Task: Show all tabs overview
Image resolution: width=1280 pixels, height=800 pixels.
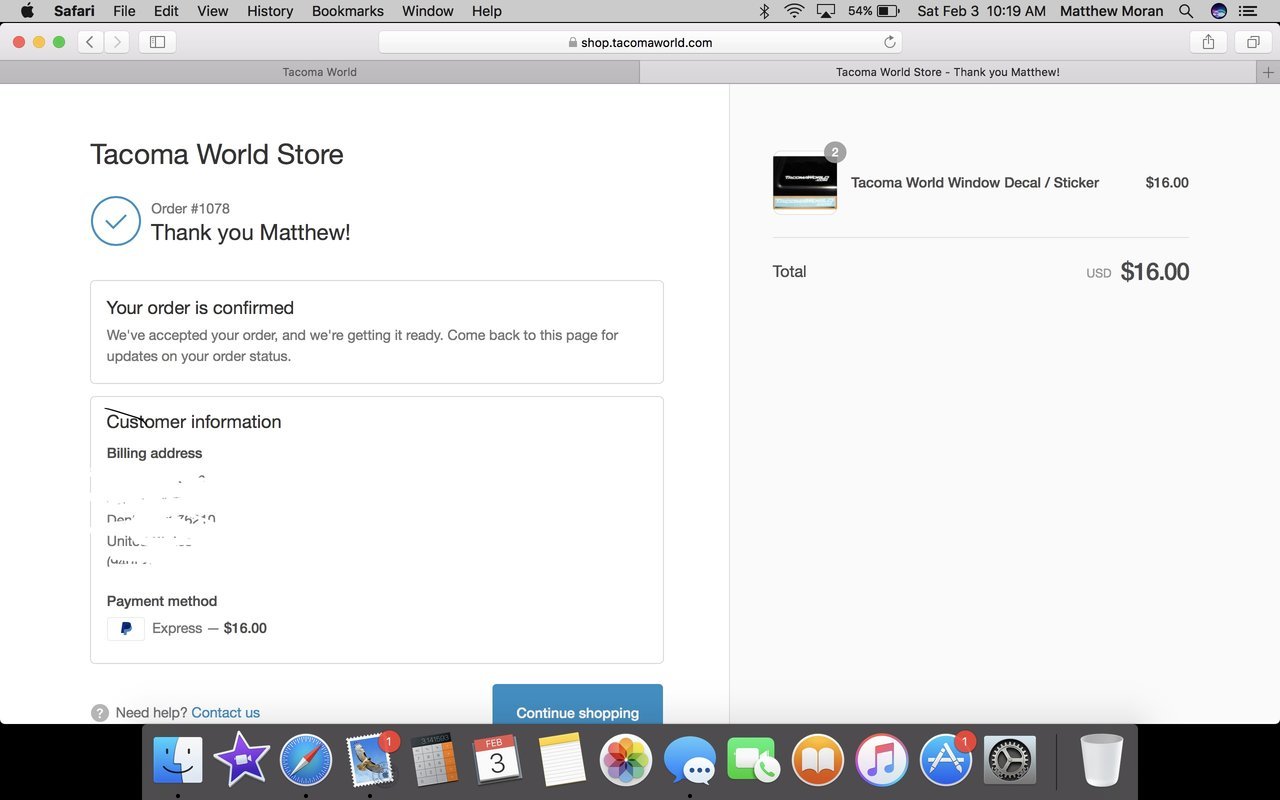Action: (x=1252, y=42)
